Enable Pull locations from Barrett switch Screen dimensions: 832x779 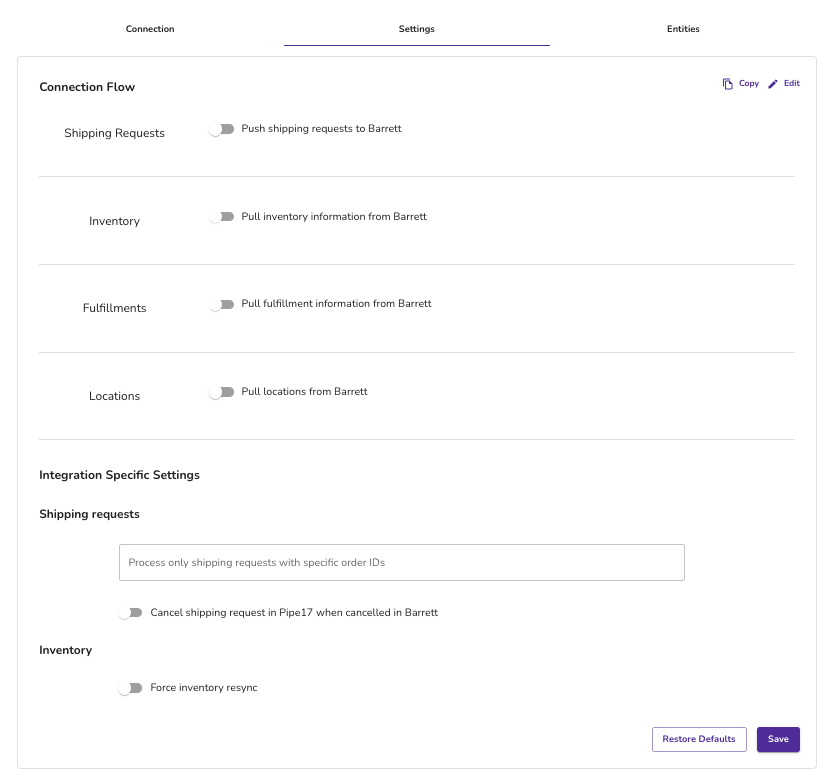[221, 392]
